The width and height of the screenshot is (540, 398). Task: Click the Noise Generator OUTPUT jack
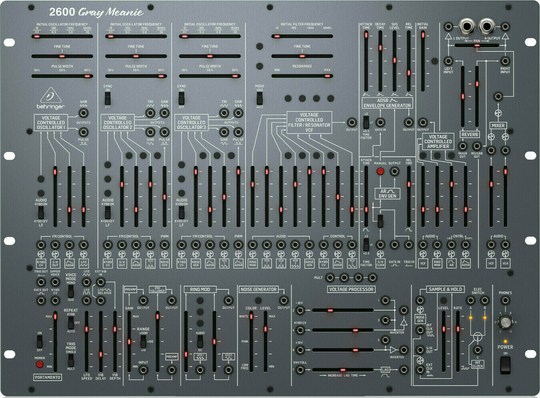[x=283, y=300]
